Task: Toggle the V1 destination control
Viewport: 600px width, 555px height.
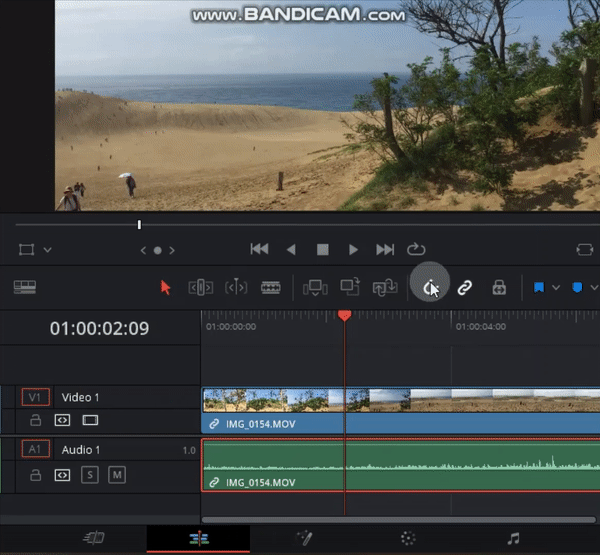Action: point(35,397)
